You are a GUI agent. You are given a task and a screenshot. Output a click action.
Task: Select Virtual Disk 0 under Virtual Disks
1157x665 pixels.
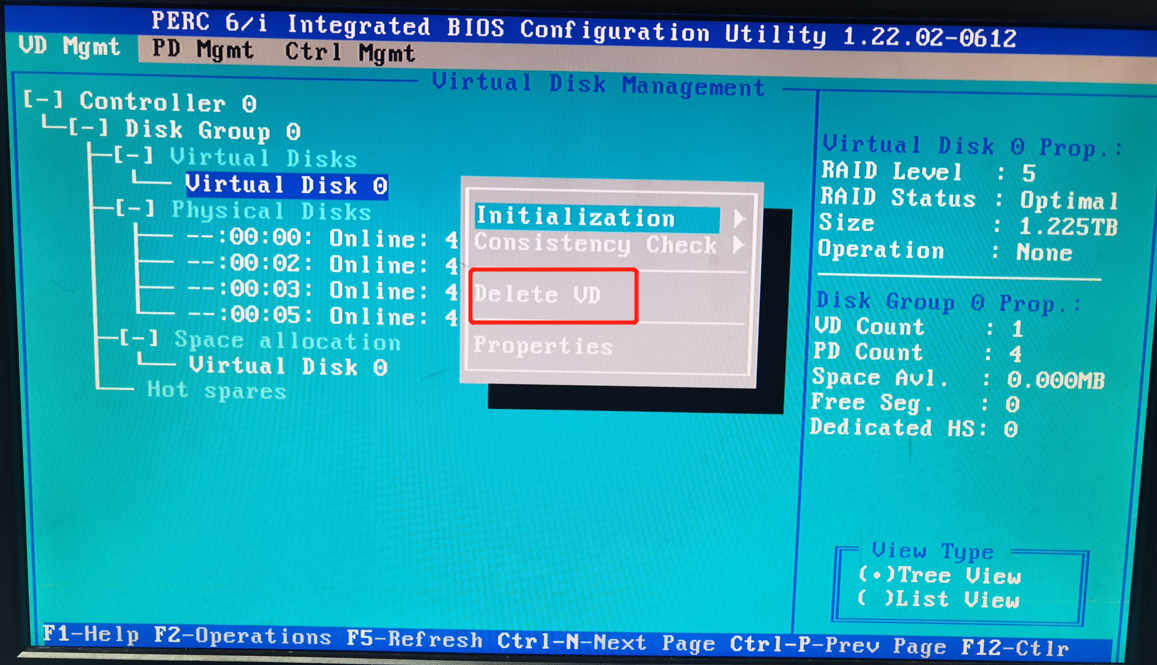pos(286,185)
